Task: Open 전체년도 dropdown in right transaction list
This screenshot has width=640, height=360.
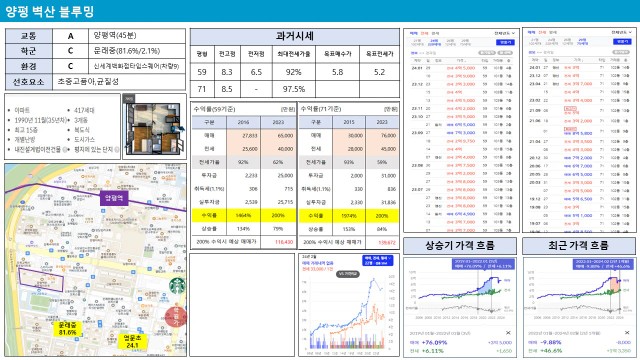Action: 621,32
